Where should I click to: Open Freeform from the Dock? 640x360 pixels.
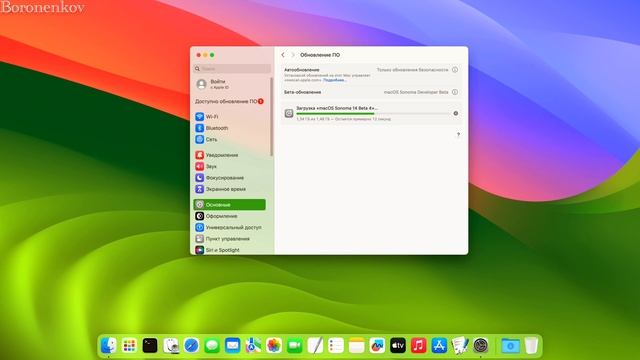(x=377, y=346)
